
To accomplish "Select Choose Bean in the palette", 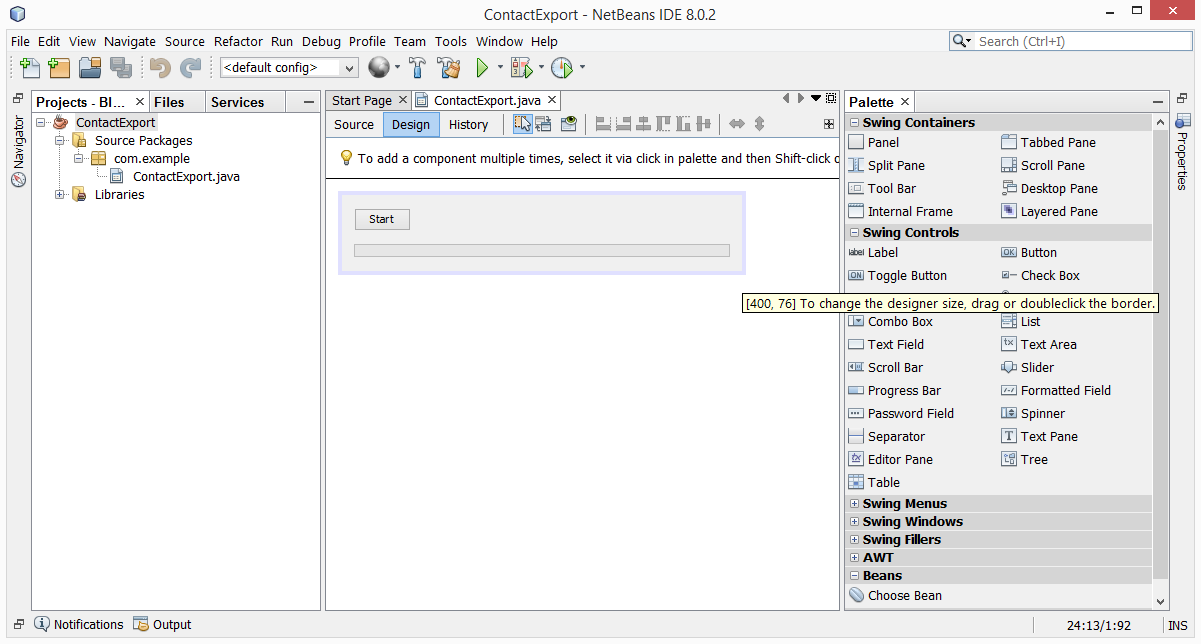I will pos(904,596).
